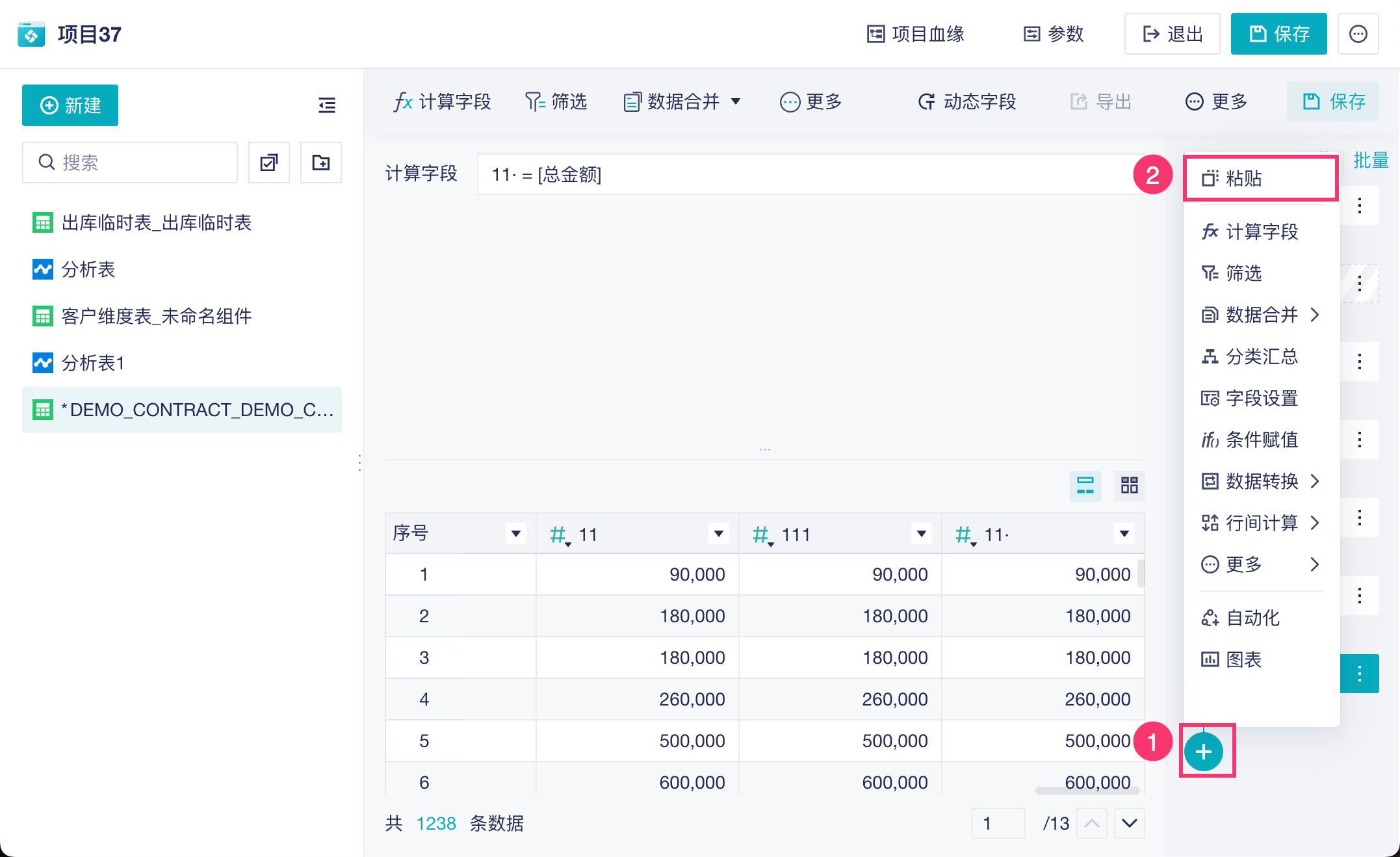Open the 序号 column dropdown
The height and width of the screenshot is (857, 1400).
coord(515,534)
